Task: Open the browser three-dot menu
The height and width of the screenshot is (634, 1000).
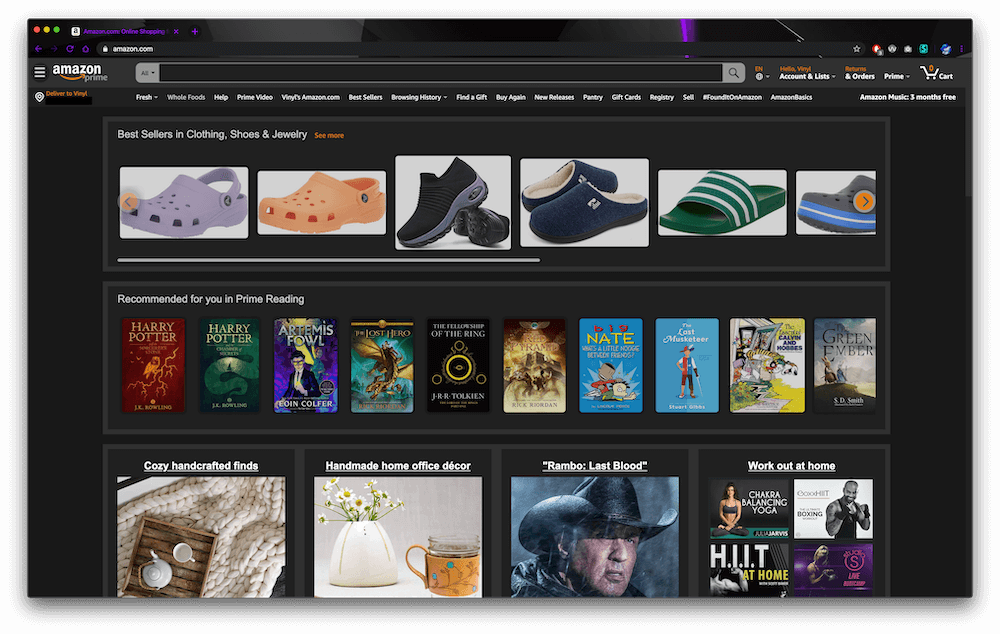Action: (x=961, y=48)
